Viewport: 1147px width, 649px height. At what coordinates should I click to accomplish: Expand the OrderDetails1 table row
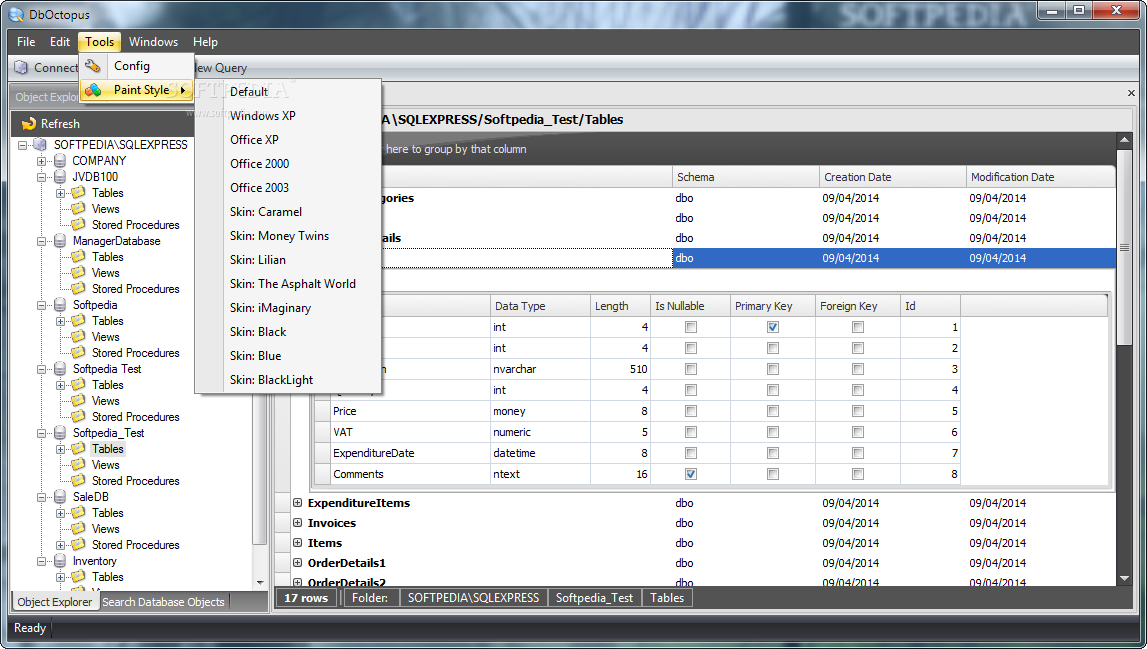point(298,563)
